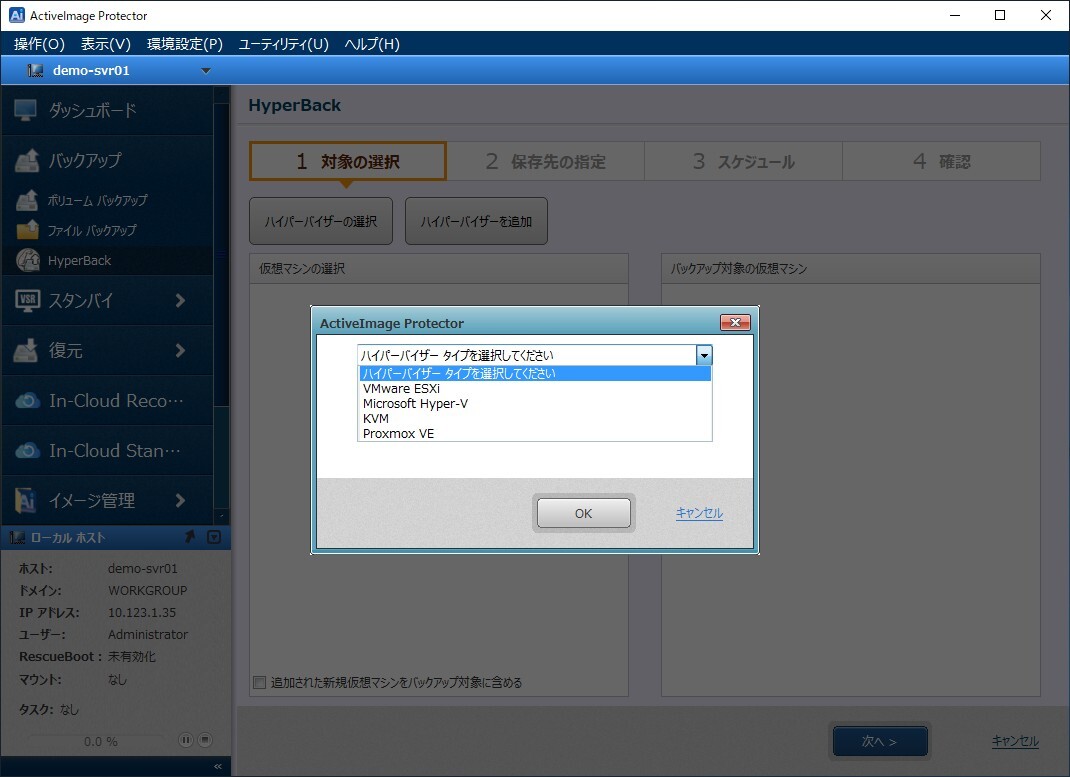The width and height of the screenshot is (1070, 777).
Task: Open the demo-svr01 host dropdown arrow
Action: coord(205,71)
